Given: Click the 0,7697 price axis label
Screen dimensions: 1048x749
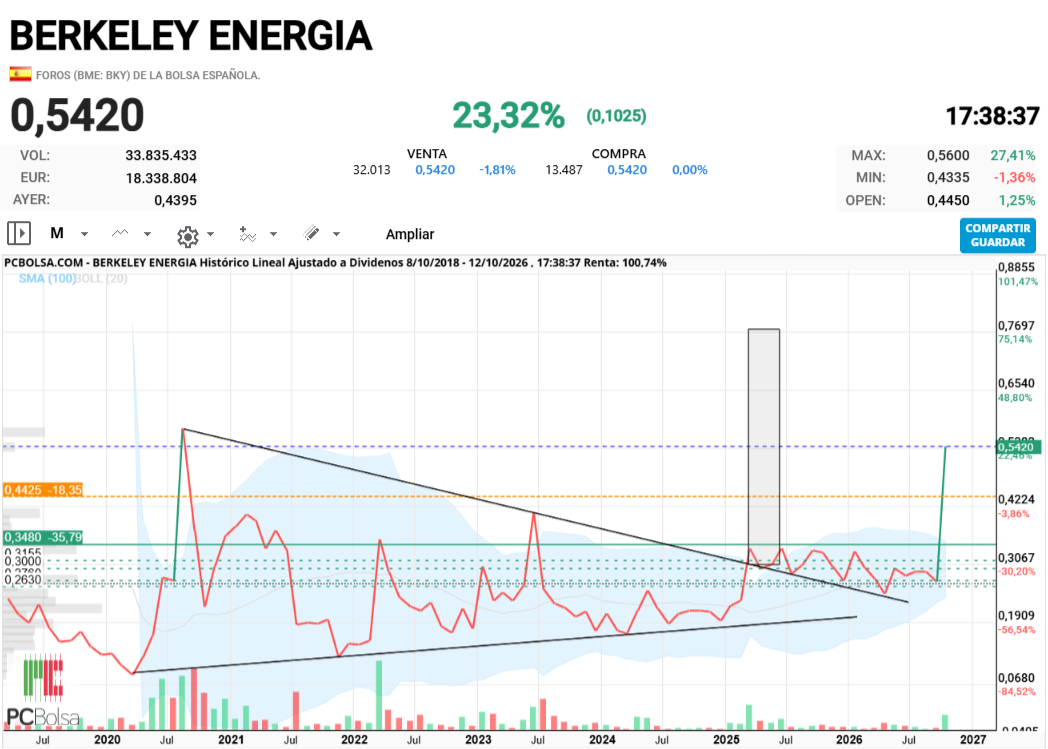Looking at the screenshot, I should coord(1016,325).
